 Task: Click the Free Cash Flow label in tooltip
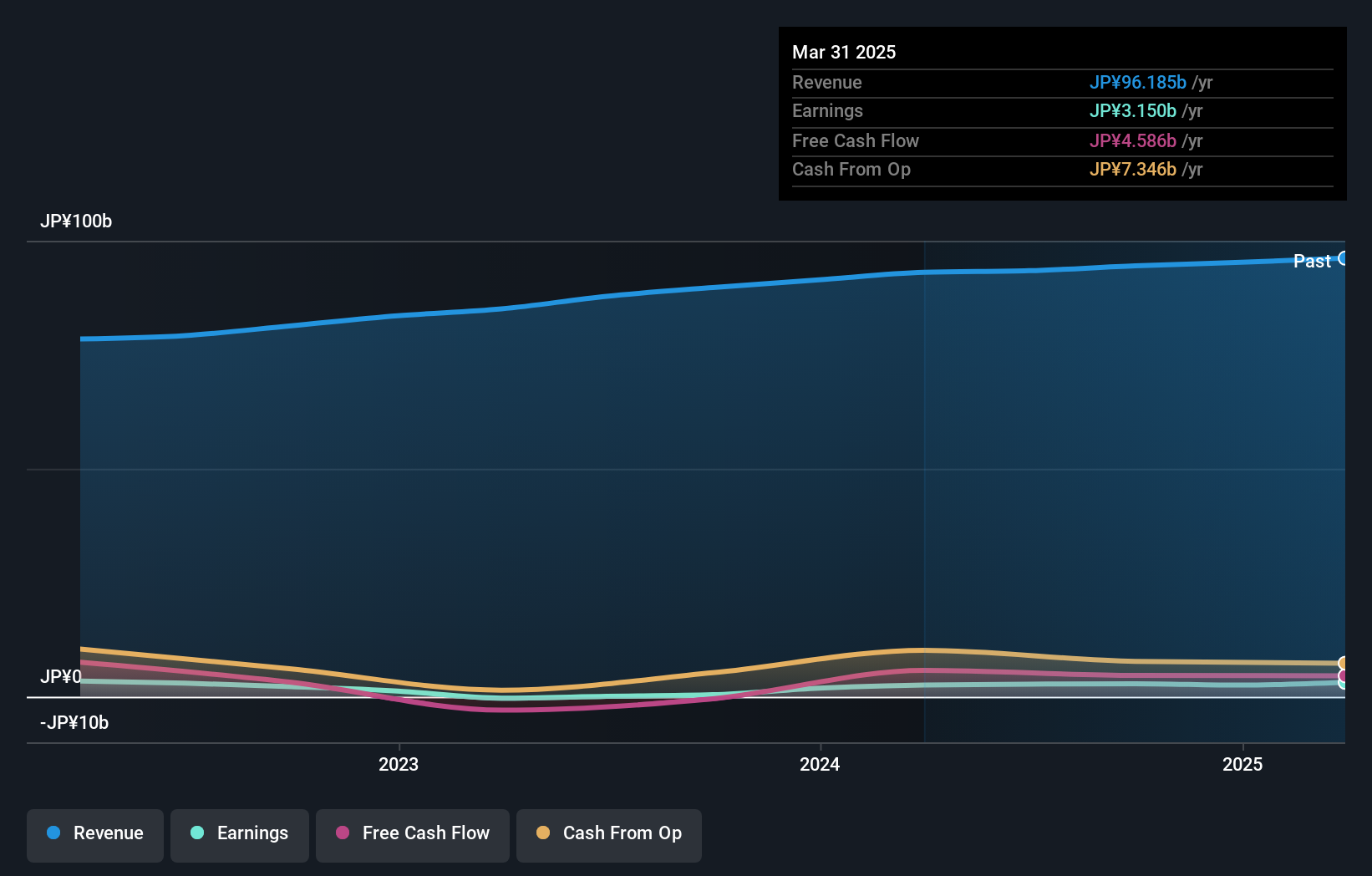click(x=856, y=140)
